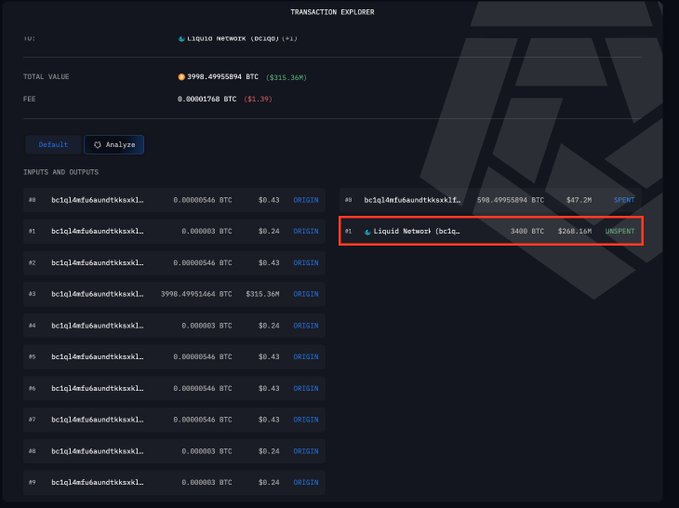Image resolution: width=679 pixels, height=508 pixels.
Task: Open the address of input row #6
Action: point(97,388)
